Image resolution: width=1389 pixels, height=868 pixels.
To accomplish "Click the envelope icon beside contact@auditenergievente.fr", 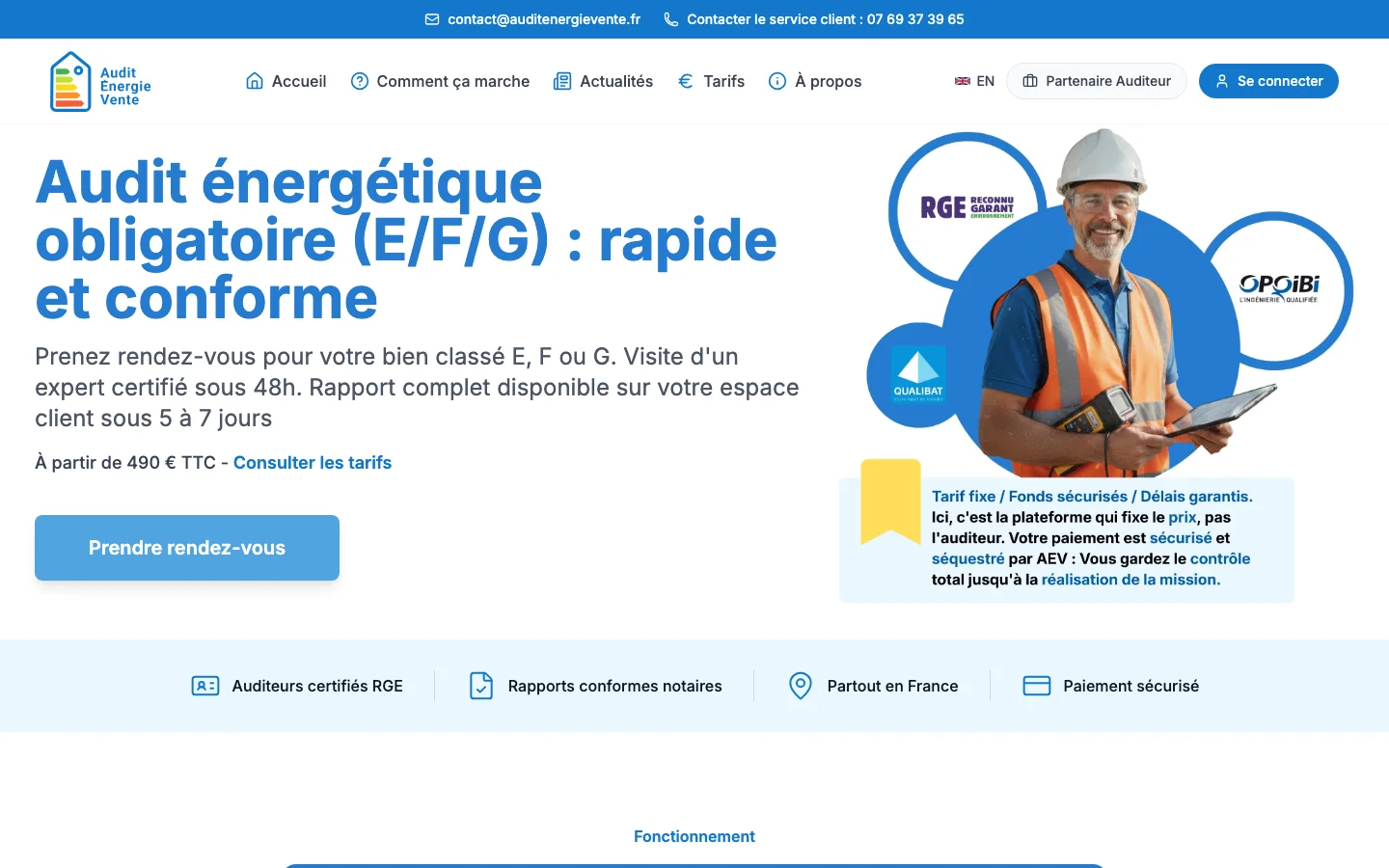I will (x=431, y=18).
